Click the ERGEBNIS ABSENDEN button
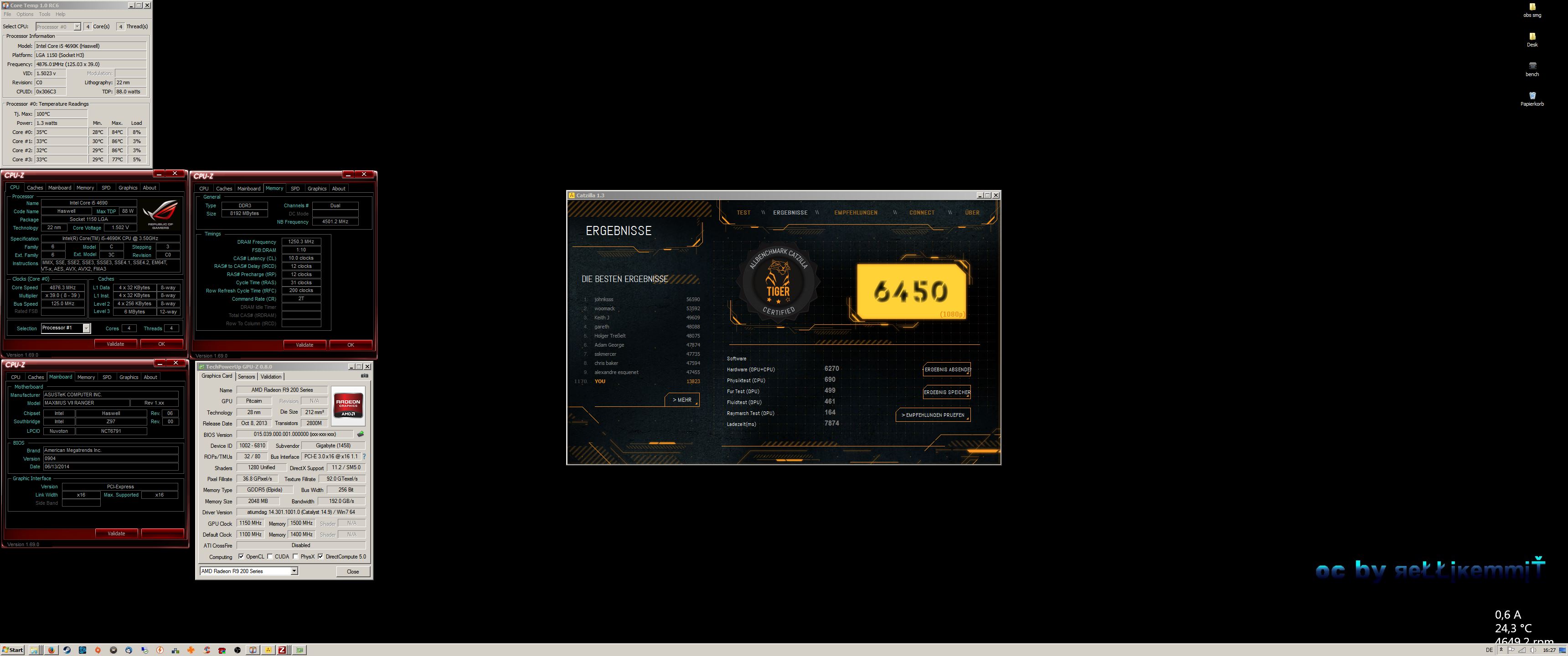 click(x=947, y=369)
